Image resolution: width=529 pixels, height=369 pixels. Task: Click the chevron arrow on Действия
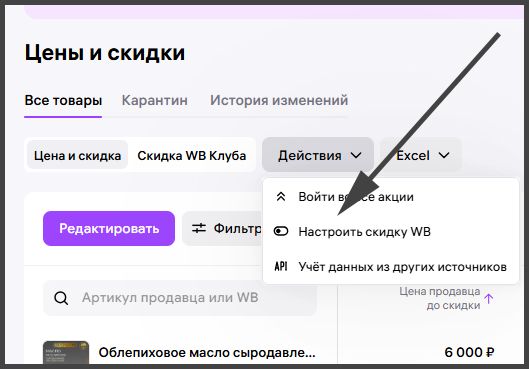coord(356,155)
